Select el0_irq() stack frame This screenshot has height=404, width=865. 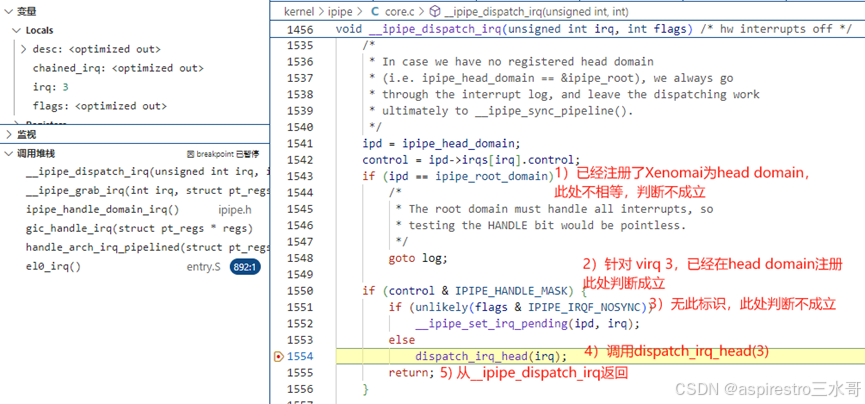(x=54, y=267)
